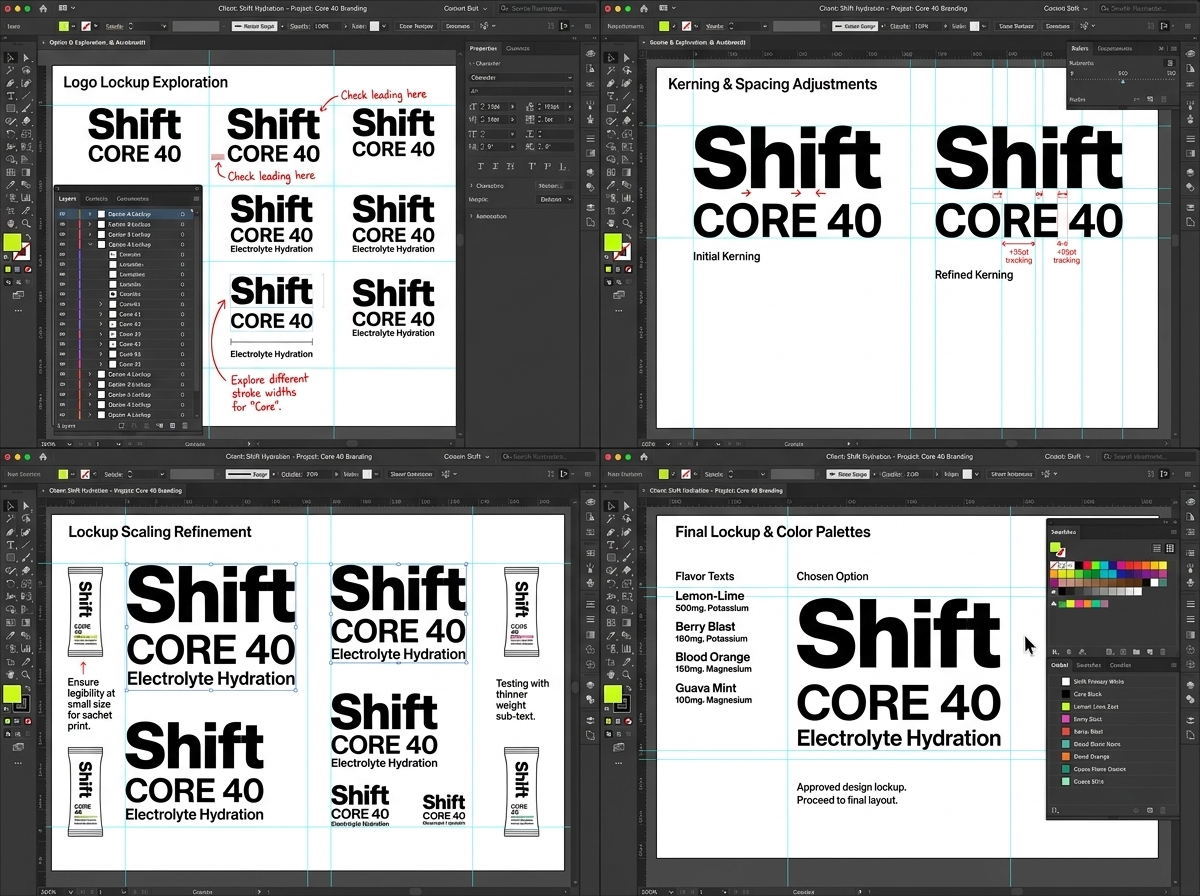Screen dimensions: 1200x896
Task: Expand the Core 42 sublayer
Action: coord(101,324)
